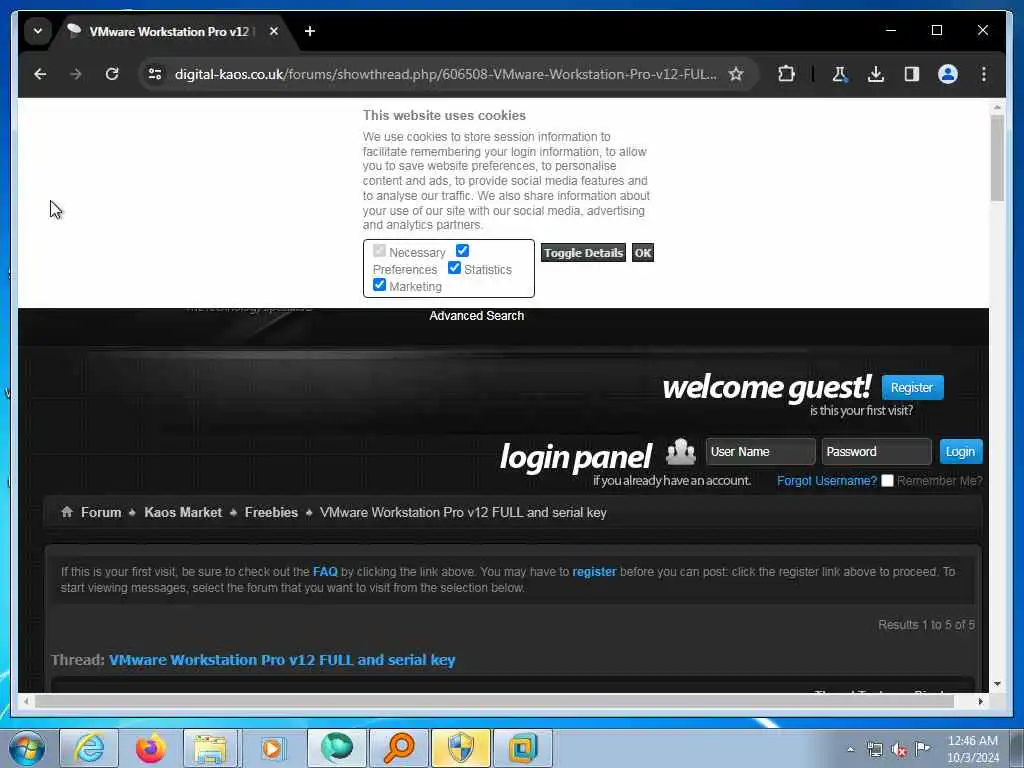Show hidden tray icons arrow

pyautogui.click(x=850, y=749)
